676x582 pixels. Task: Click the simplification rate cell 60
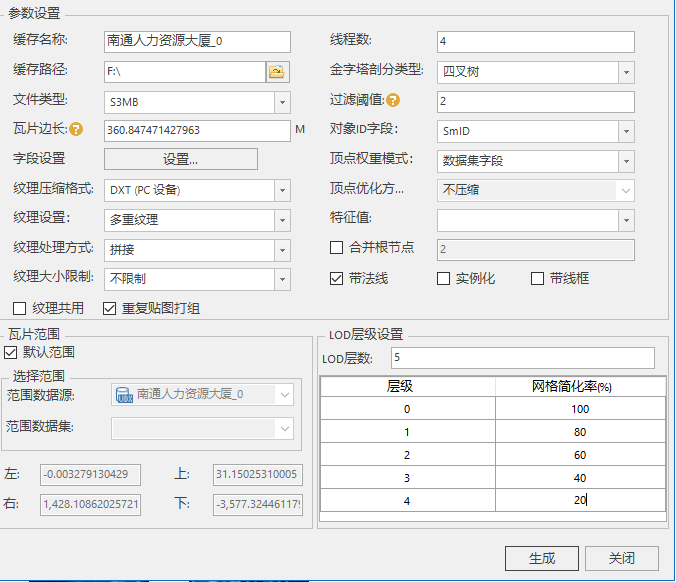tap(580, 454)
